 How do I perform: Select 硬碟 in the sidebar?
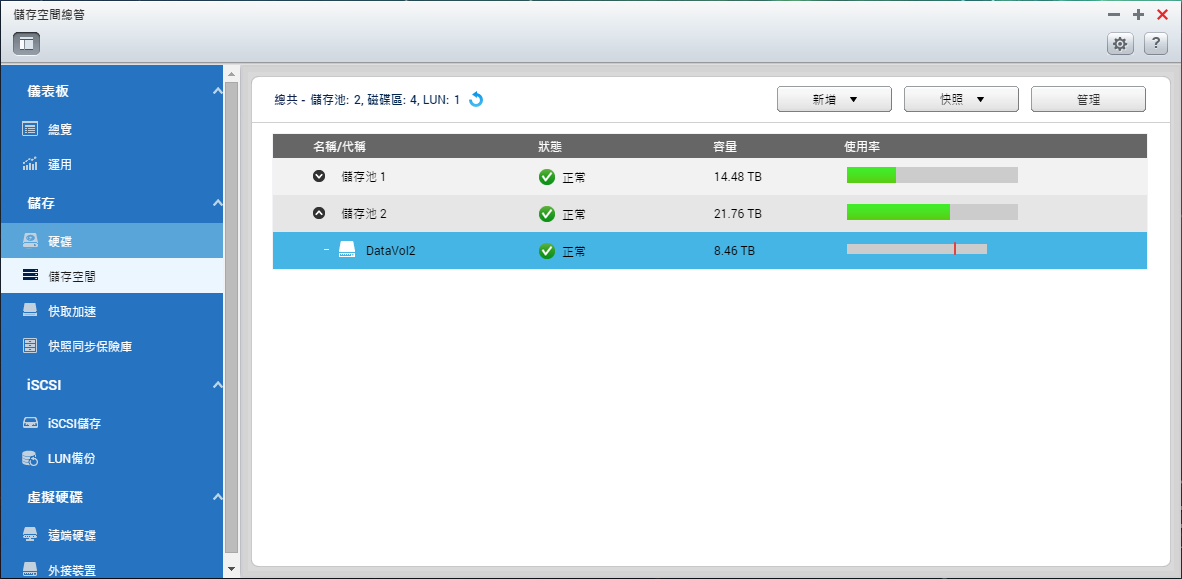coord(60,241)
